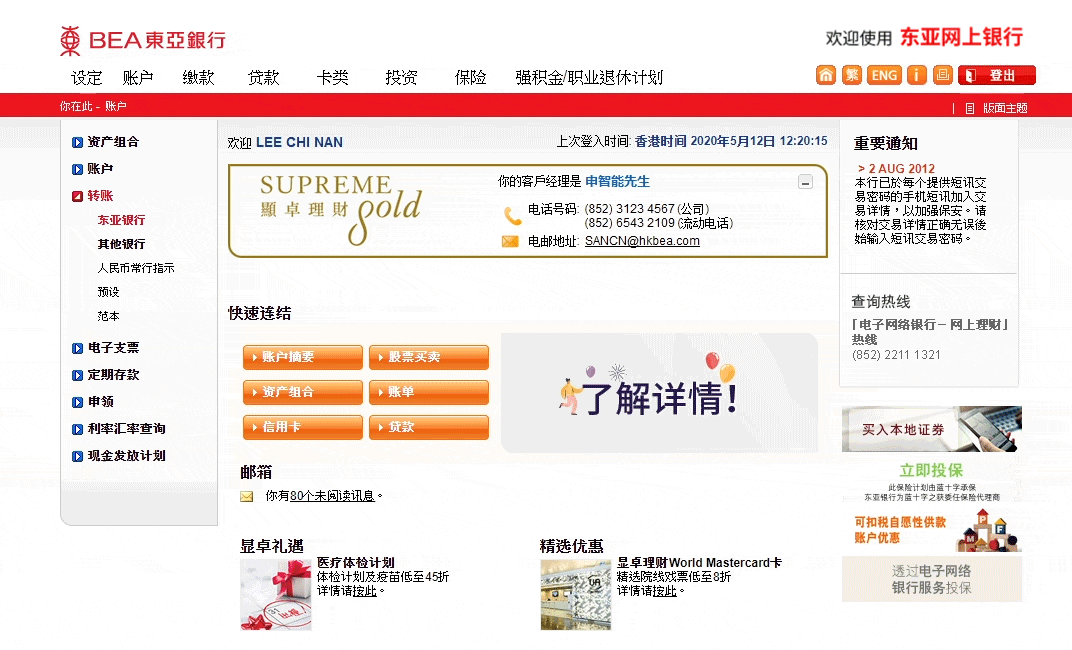Expand 账户 in the sidebar
The width and height of the screenshot is (1072, 650).
click(93, 169)
